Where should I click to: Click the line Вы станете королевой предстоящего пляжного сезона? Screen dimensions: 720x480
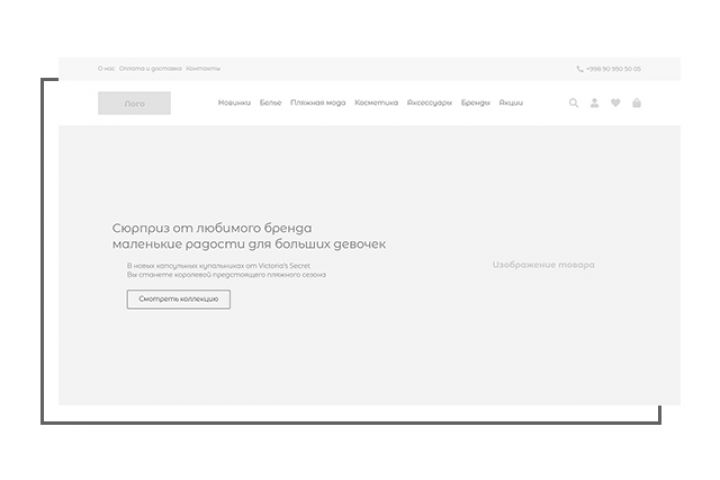(x=226, y=275)
